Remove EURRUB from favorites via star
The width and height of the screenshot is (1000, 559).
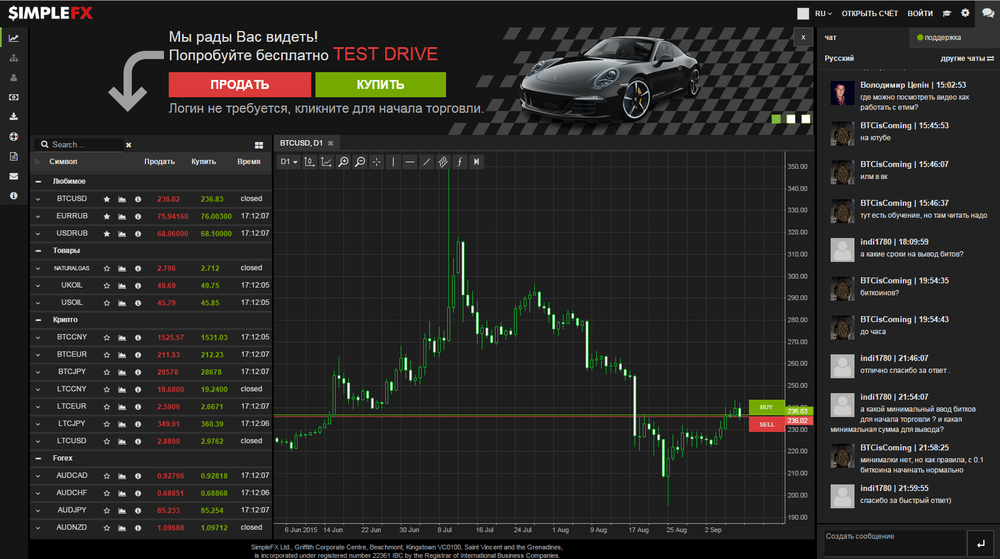(x=107, y=217)
